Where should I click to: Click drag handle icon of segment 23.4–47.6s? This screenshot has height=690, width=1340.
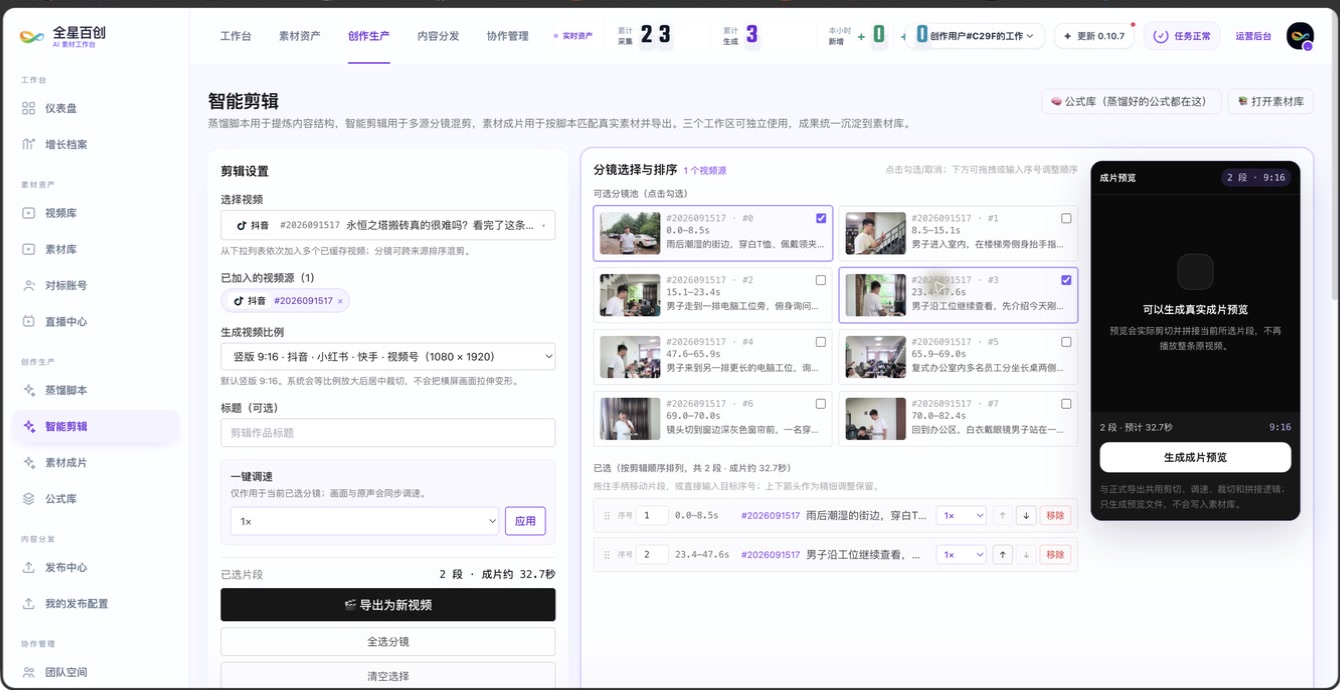pyautogui.click(x=607, y=554)
